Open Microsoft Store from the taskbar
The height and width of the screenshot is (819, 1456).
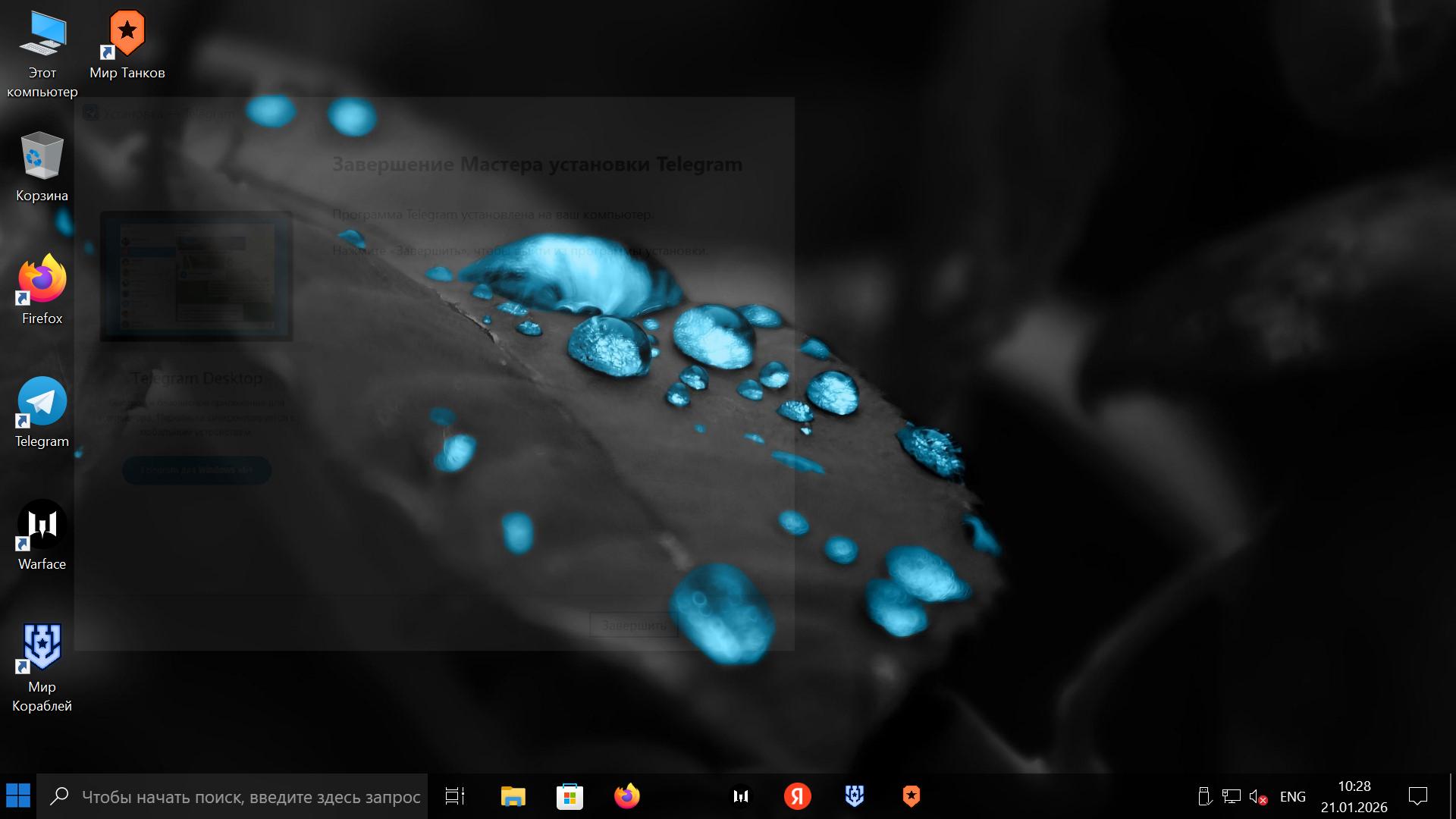tap(570, 796)
